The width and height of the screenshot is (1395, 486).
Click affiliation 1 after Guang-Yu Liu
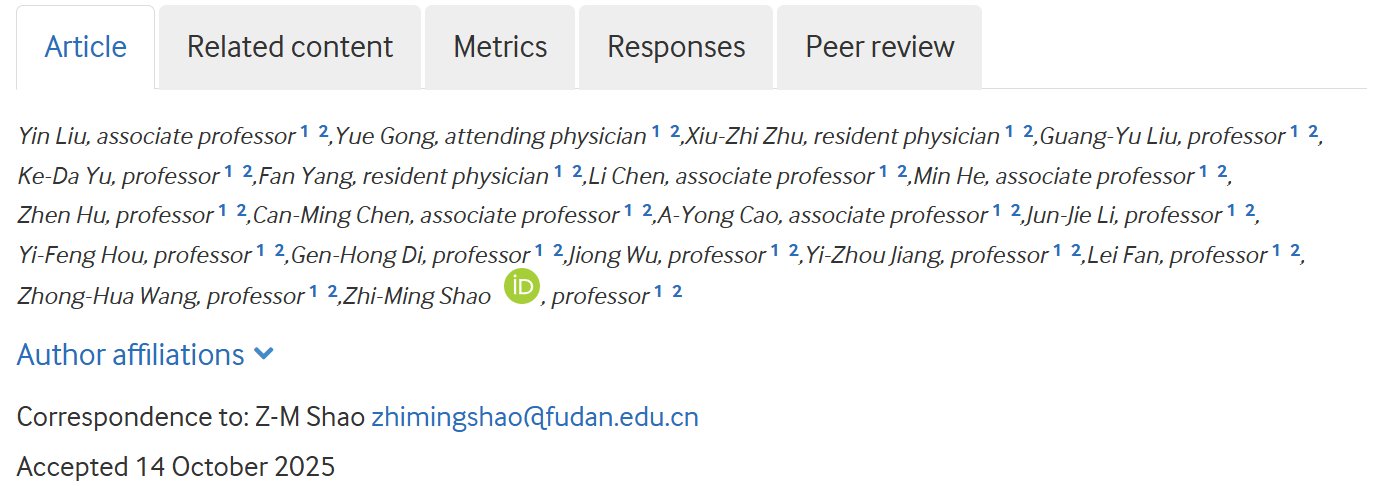coord(1294,131)
